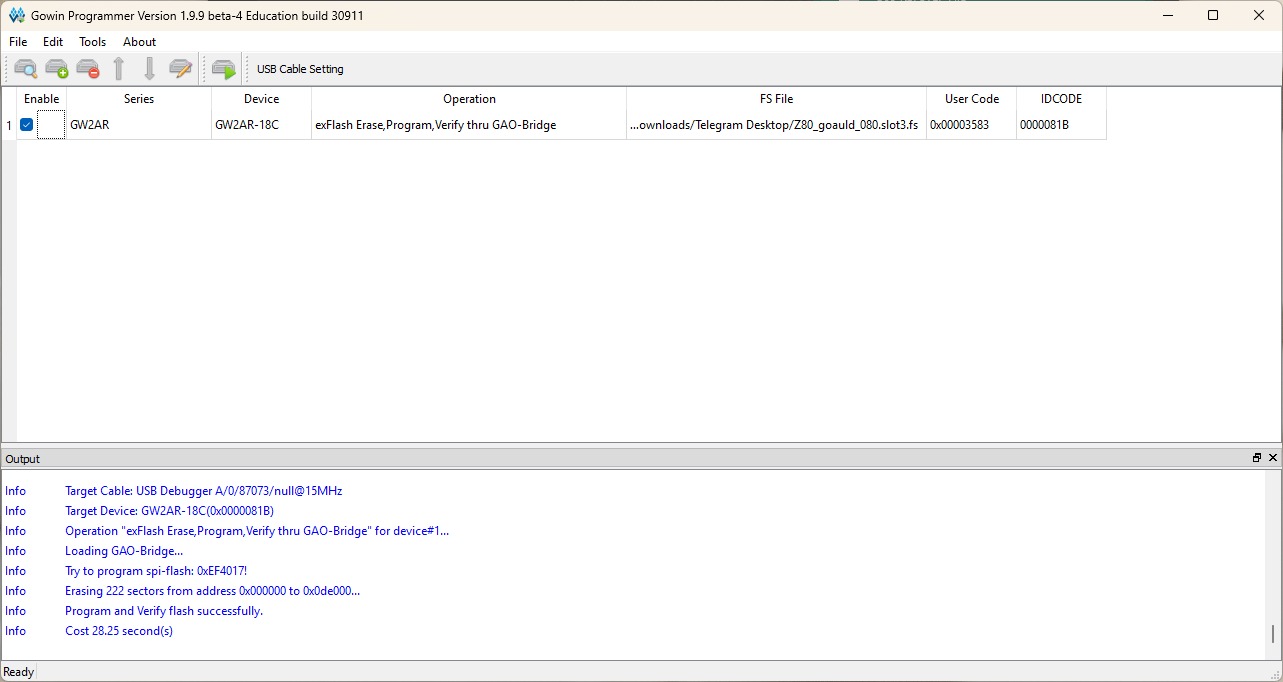Click the Remove Device icon
This screenshot has width=1283, height=682.
click(x=88, y=69)
